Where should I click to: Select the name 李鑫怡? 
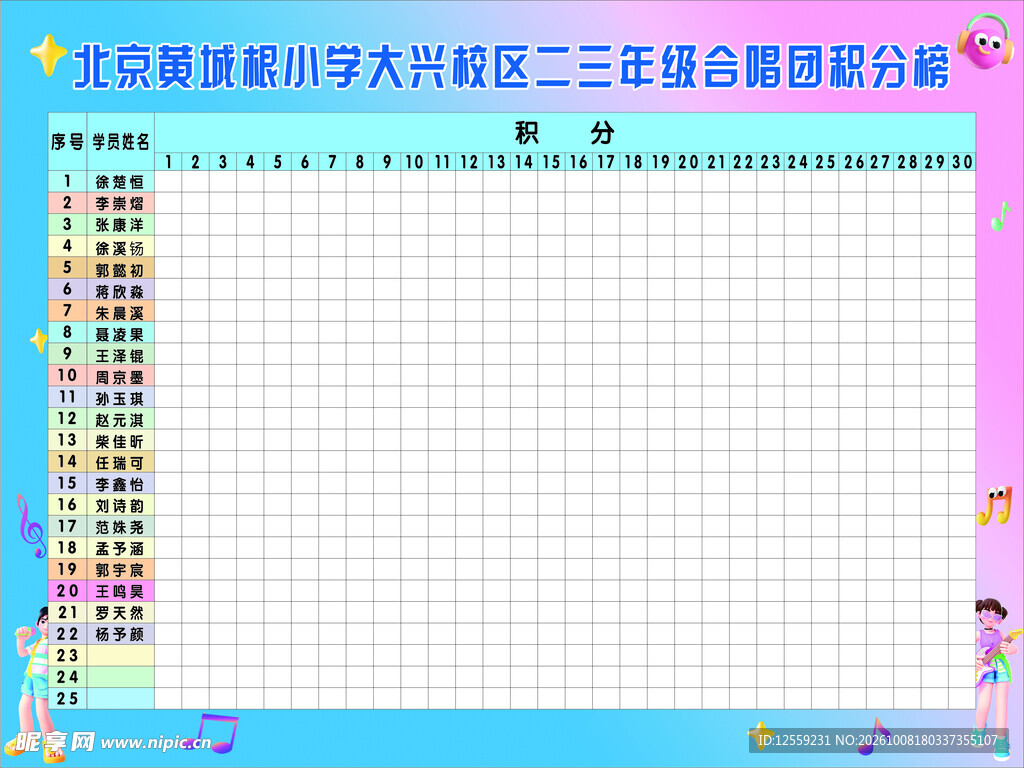click(120, 485)
